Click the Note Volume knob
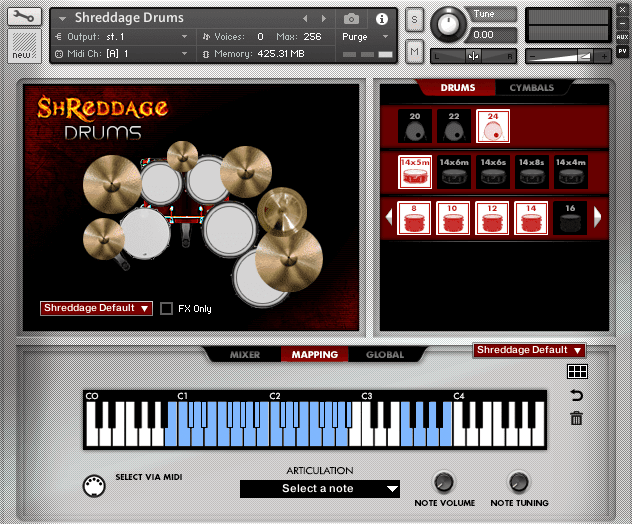The image size is (632, 524). [x=444, y=482]
